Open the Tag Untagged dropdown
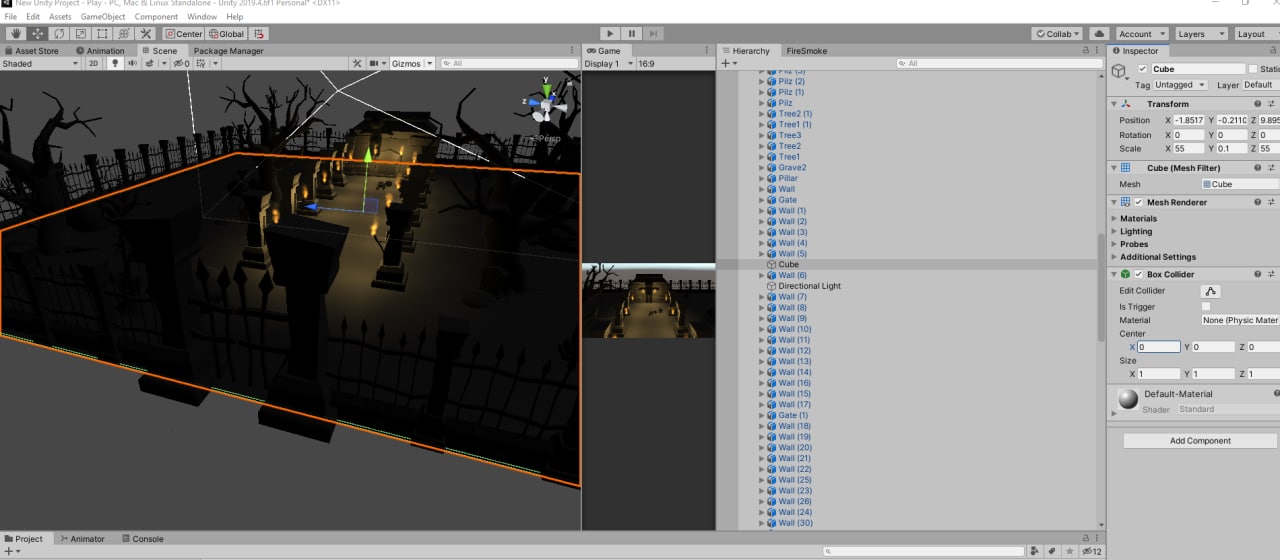Screen dimensions: 1280x560 click(1183, 85)
